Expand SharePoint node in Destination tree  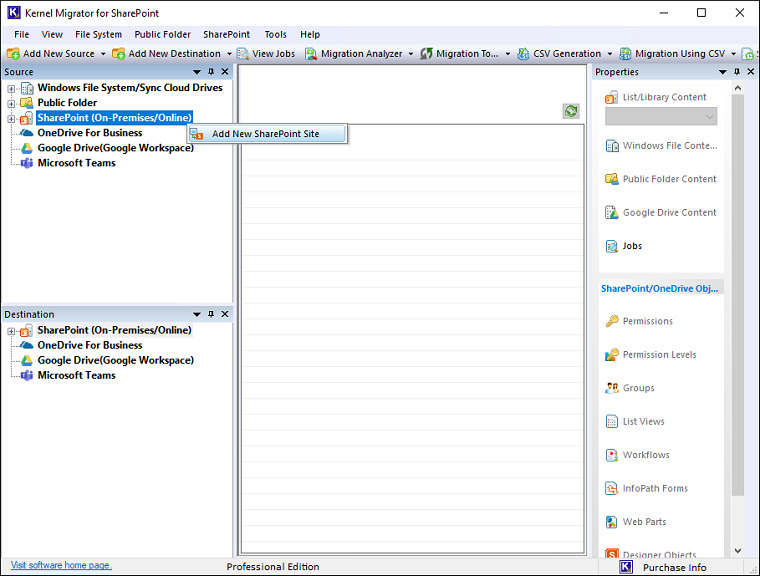(x=11, y=332)
